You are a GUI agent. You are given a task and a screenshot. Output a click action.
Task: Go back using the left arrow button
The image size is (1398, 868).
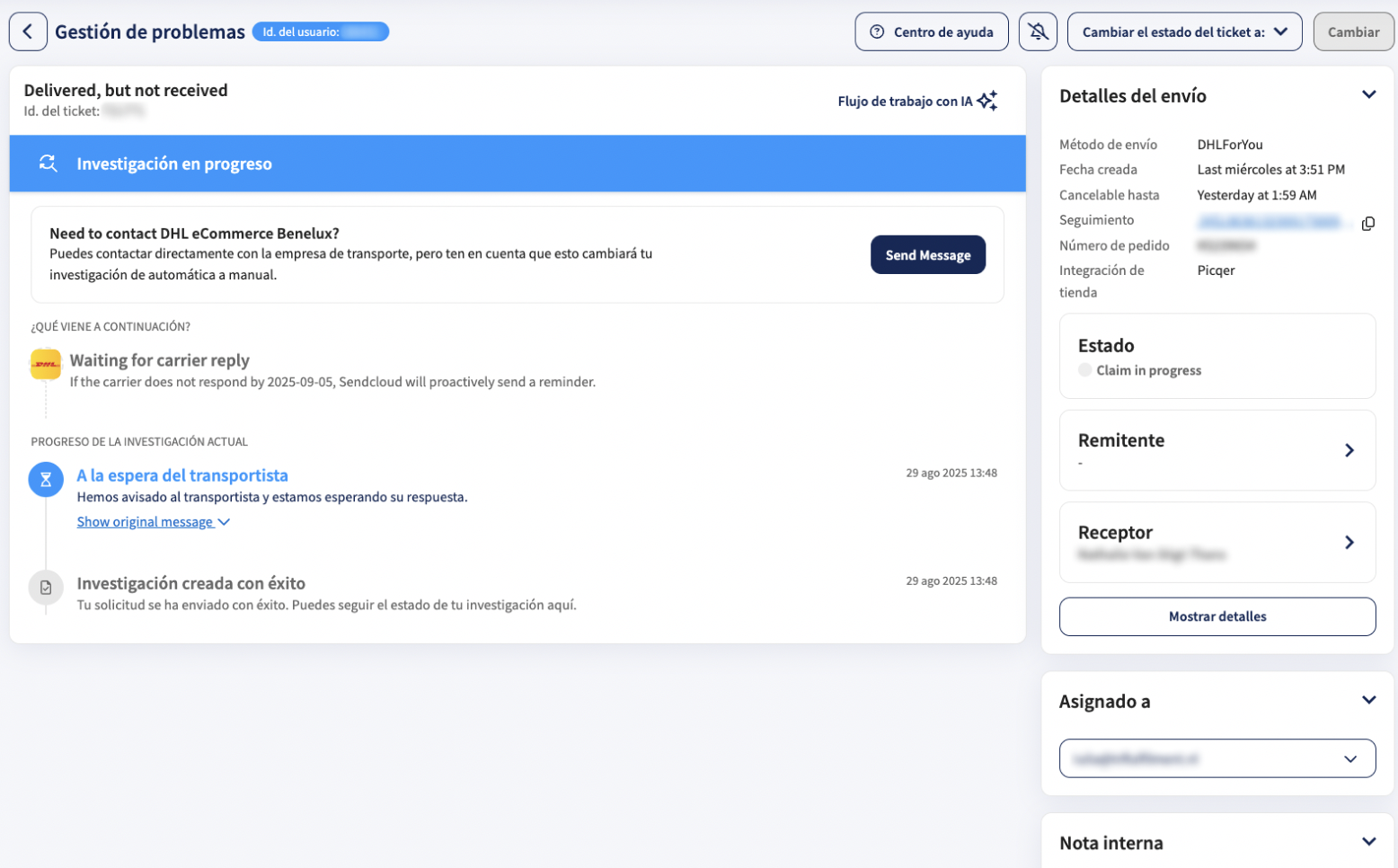point(28,31)
